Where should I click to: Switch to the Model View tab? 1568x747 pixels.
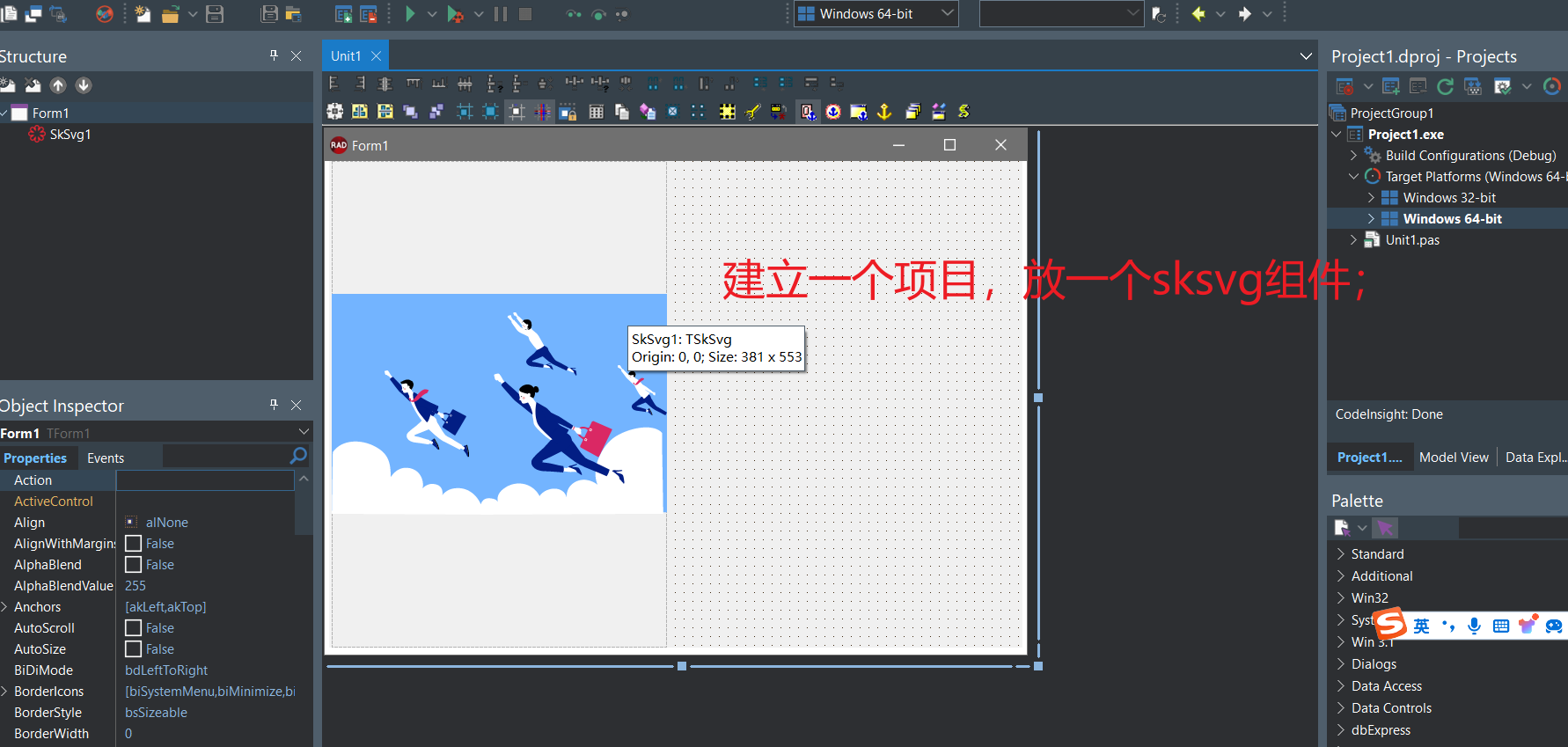(x=1454, y=458)
